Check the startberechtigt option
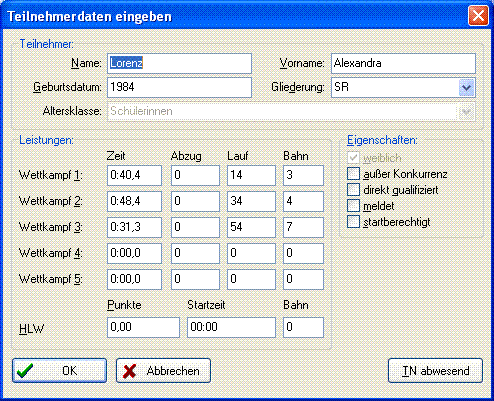Image resolution: width=494 pixels, height=401 pixels. click(x=353, y=221)
